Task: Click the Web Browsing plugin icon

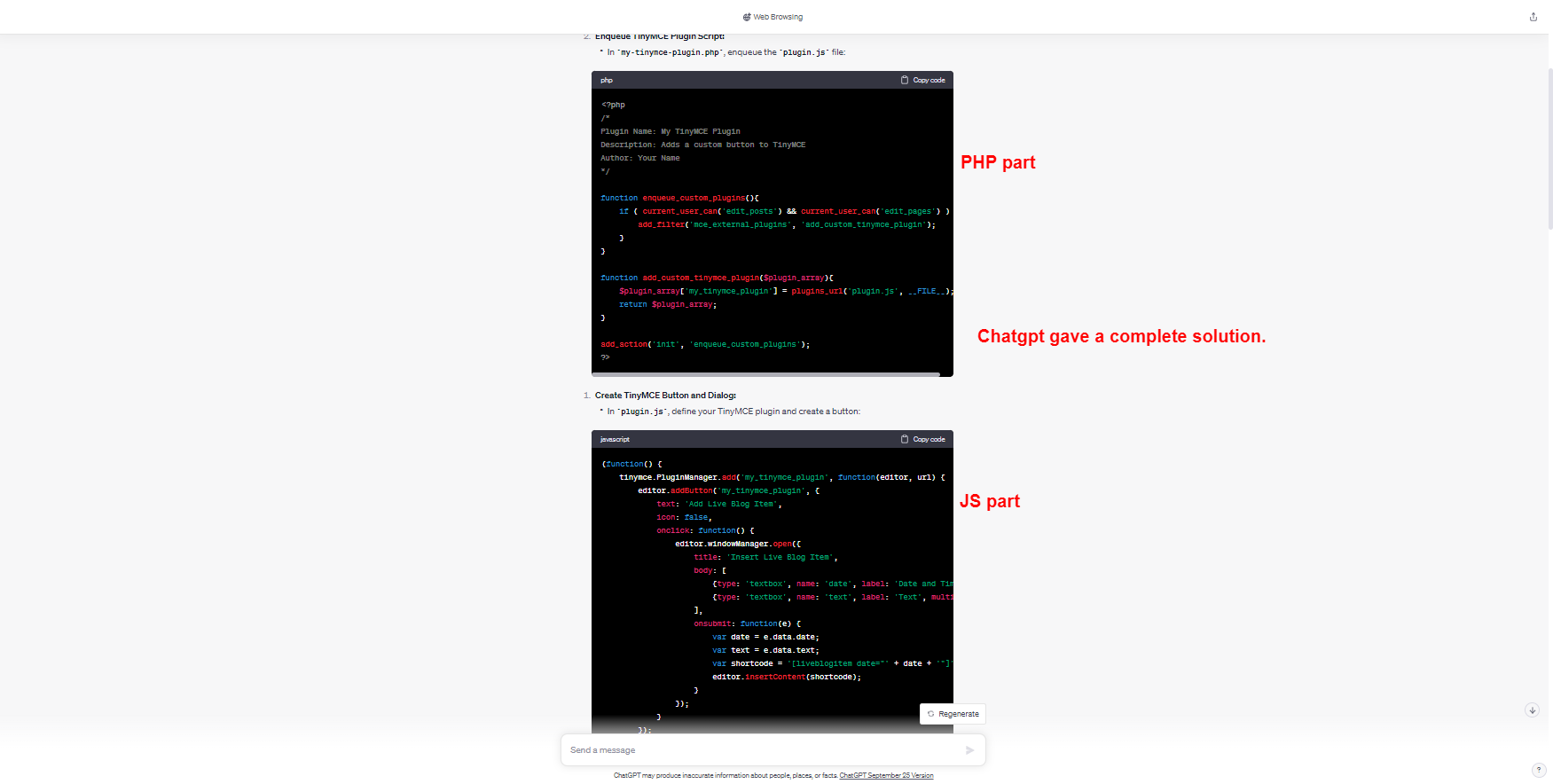Action: click(x=747, y=17)
